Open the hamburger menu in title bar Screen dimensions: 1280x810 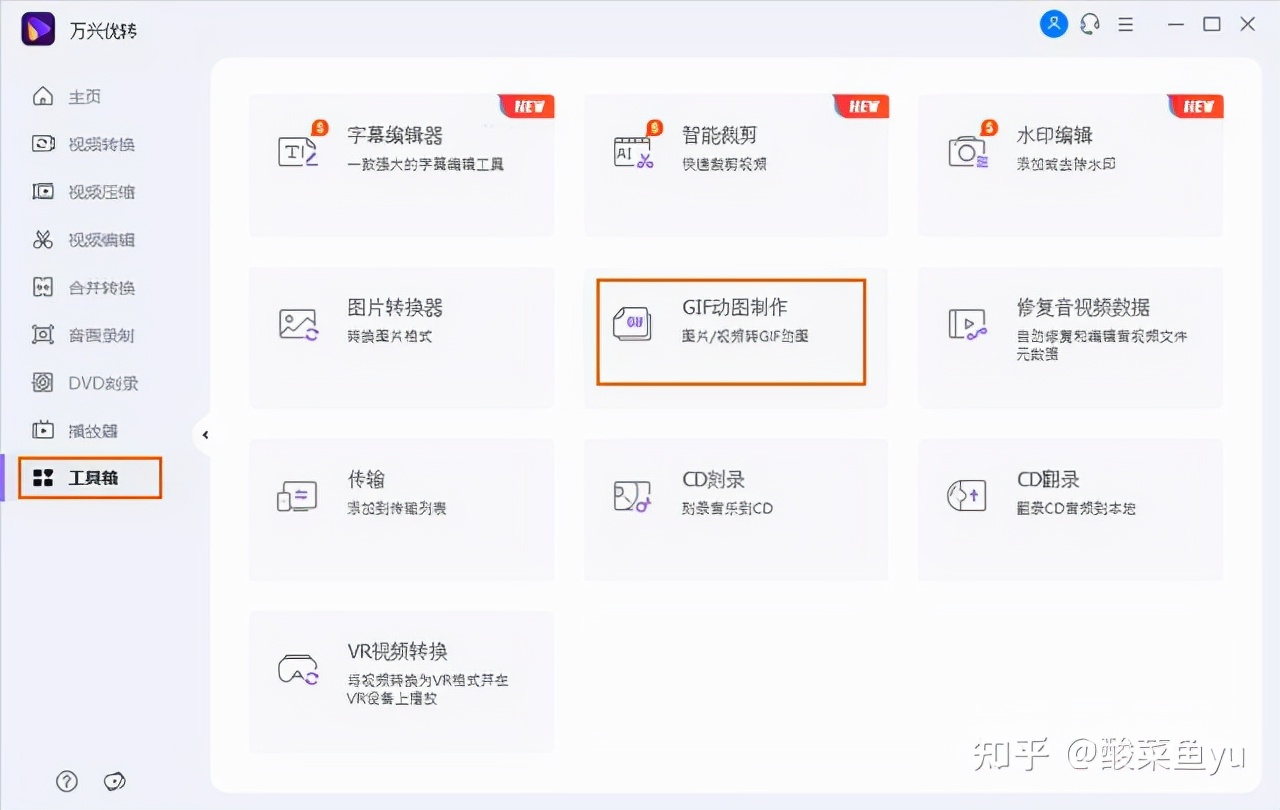pos(1126,24)
